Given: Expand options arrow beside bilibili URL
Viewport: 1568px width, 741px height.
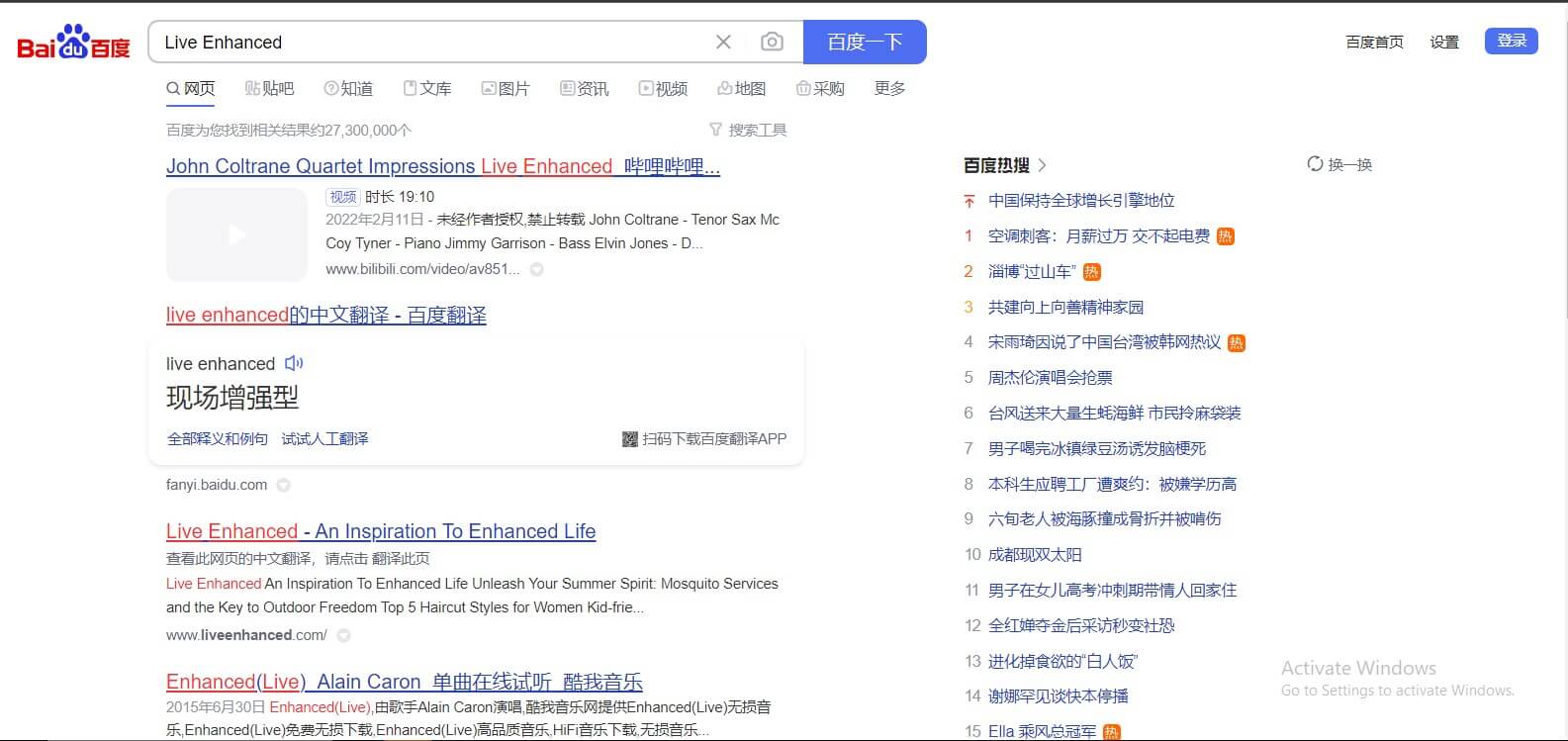Looking at the screenshot, I should click(536, 269).
